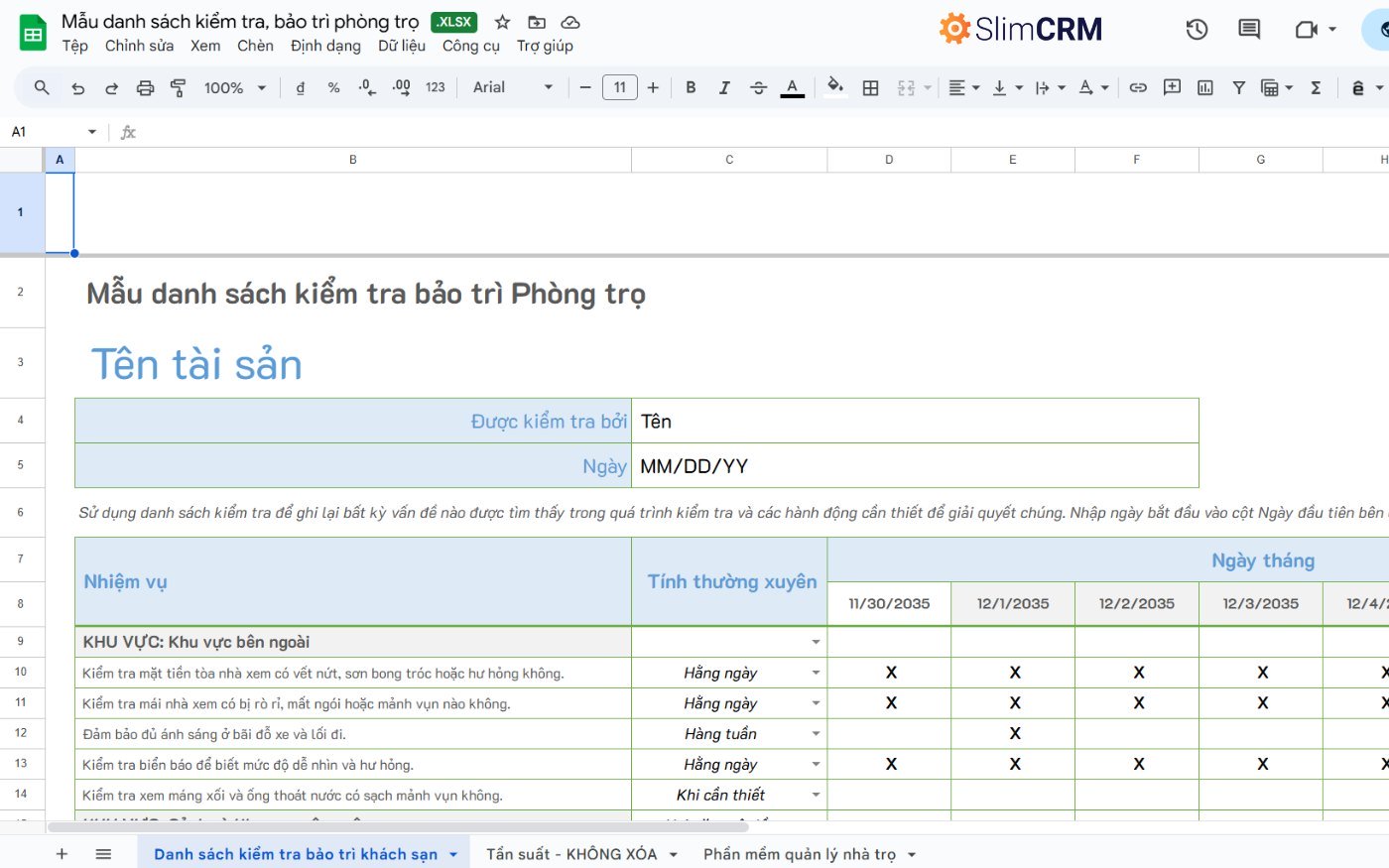The height and width of the screenshot is (868, 1389).
Task: Open the Insert link tool
Action: pos(1138,87)
